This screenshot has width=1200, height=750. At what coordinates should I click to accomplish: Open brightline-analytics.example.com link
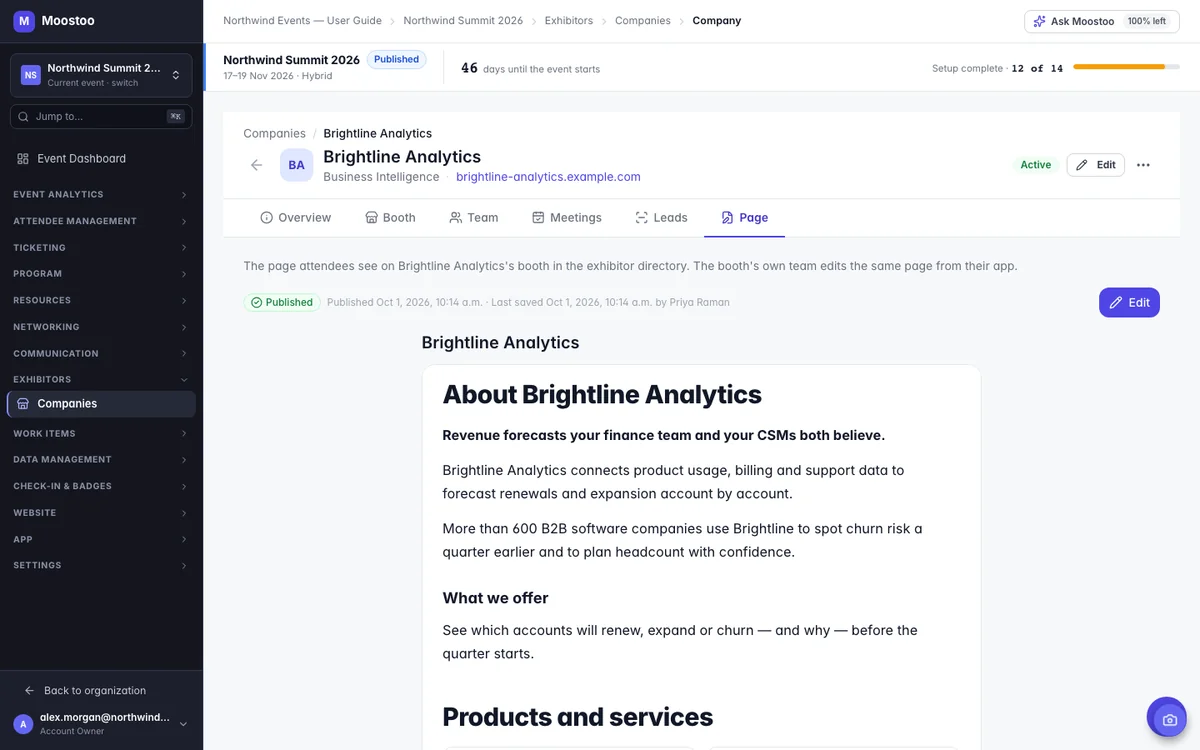(548, 177)
